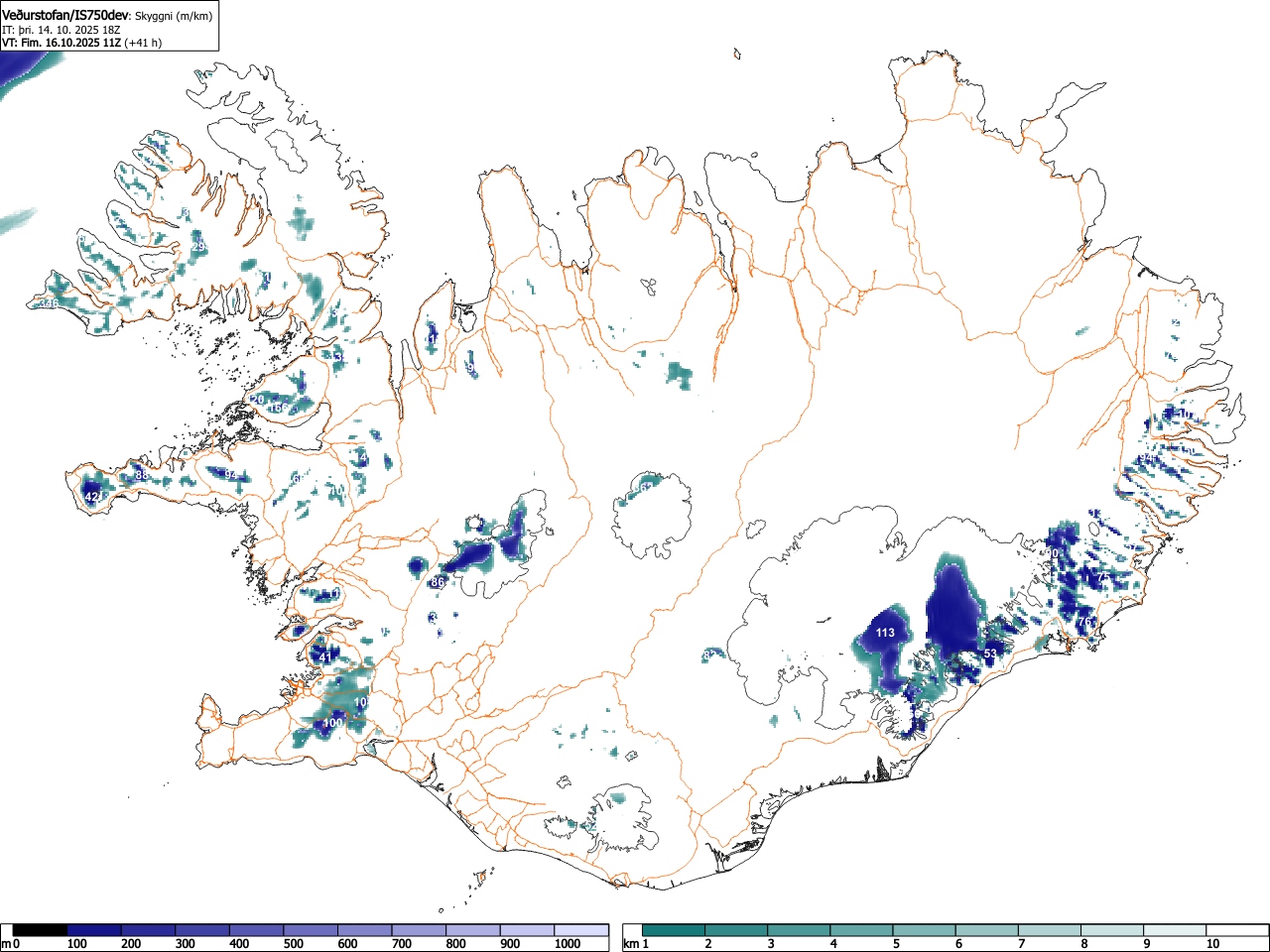Click the '500' tick on meter legend

point(293,944)
